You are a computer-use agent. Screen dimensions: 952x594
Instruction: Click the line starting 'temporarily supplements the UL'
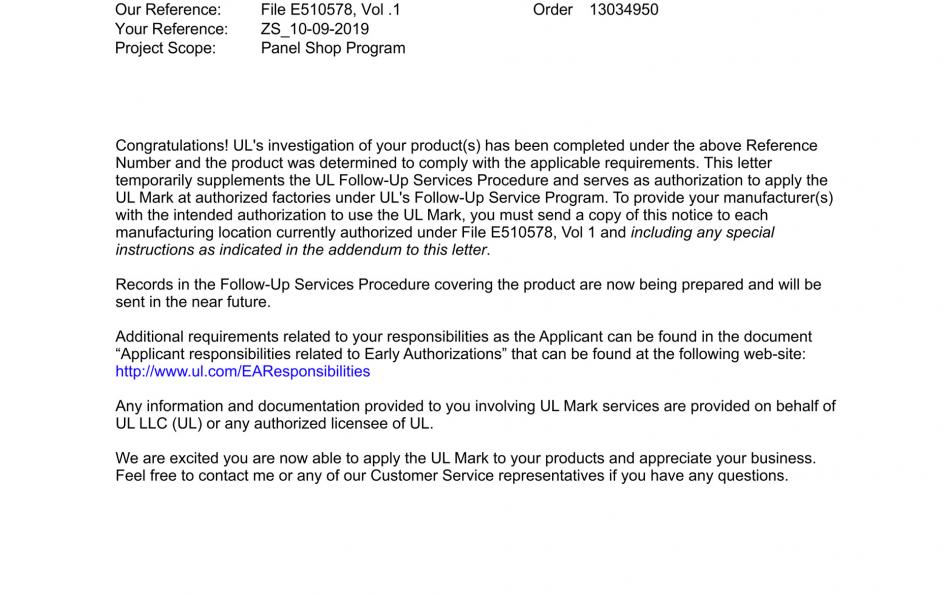471,180
